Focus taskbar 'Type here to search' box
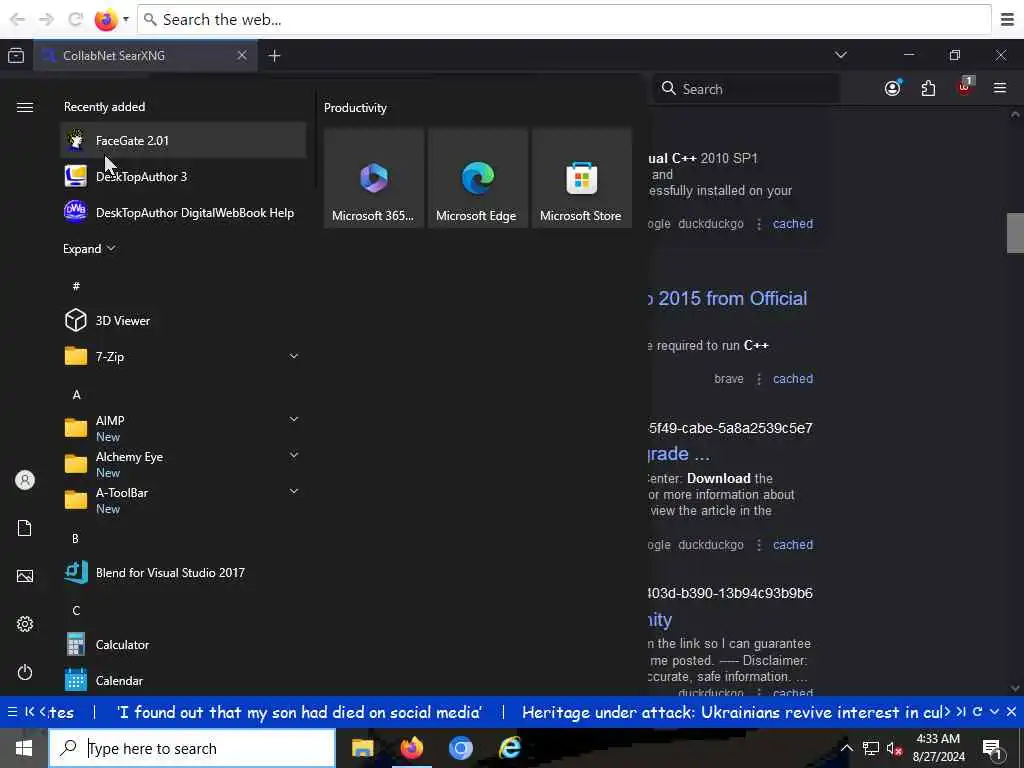The height and width of the screenshot is (768, 1024). (x=192, y=748)
